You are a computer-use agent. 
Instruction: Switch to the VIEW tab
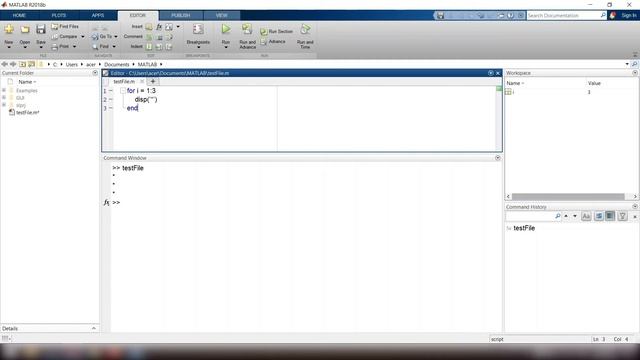tap(222, 16)
